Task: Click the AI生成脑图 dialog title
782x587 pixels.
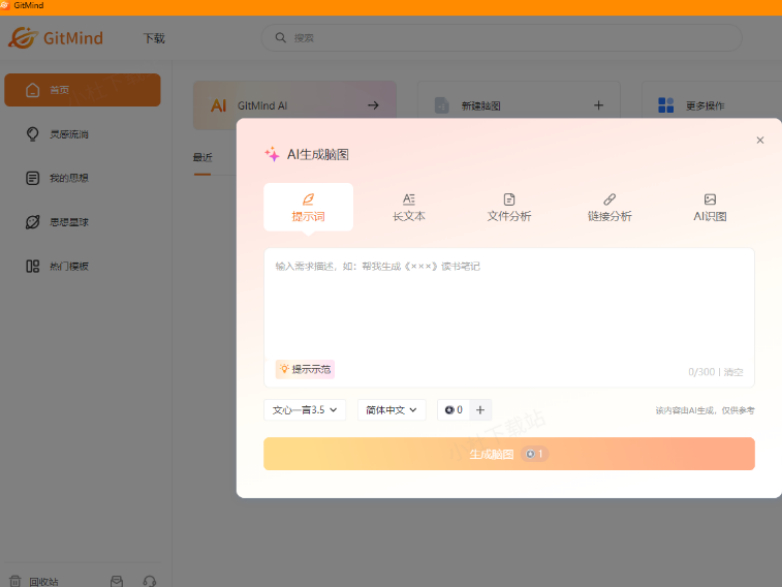Action: [x=318, y=155]
